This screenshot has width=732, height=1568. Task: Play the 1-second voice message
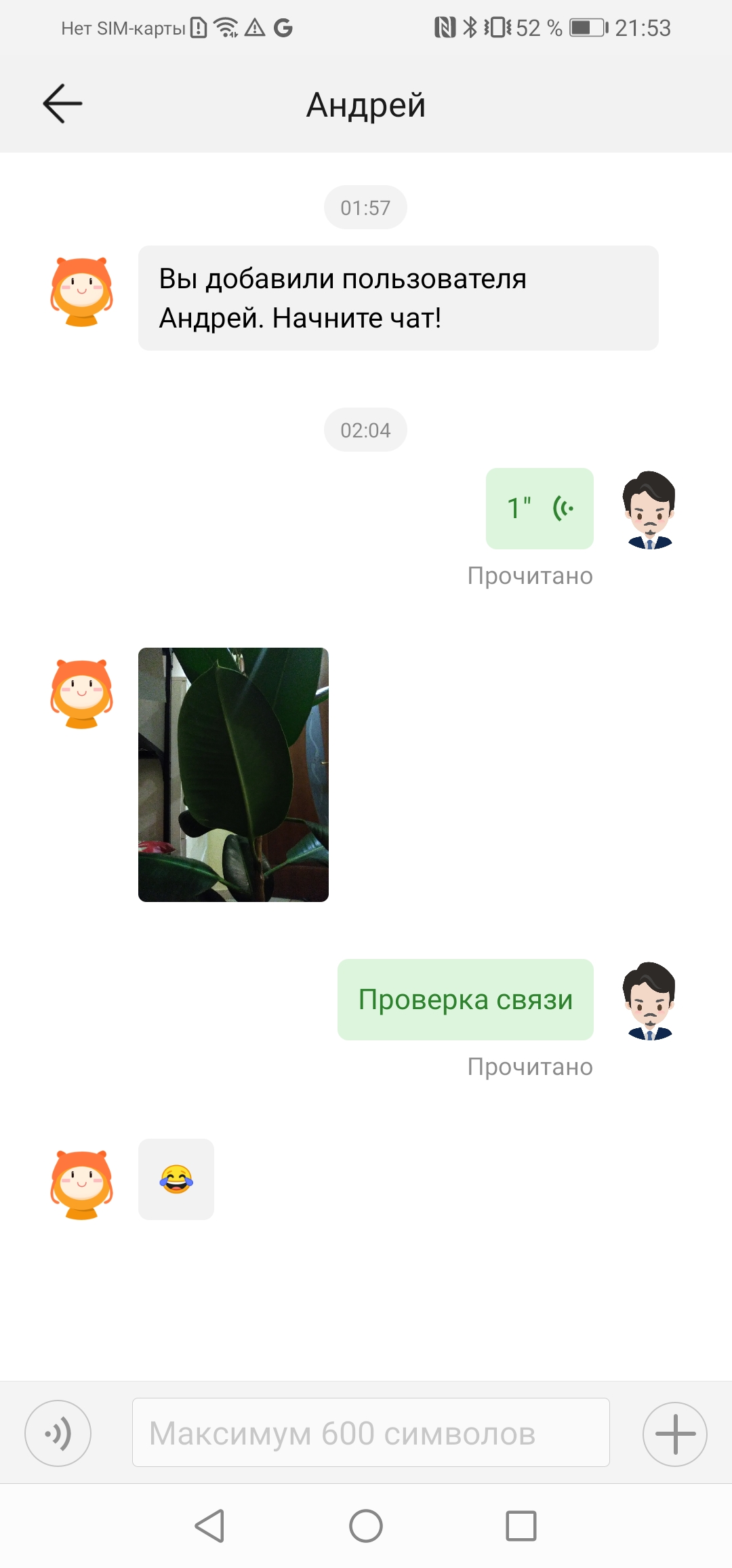[540, 508]
